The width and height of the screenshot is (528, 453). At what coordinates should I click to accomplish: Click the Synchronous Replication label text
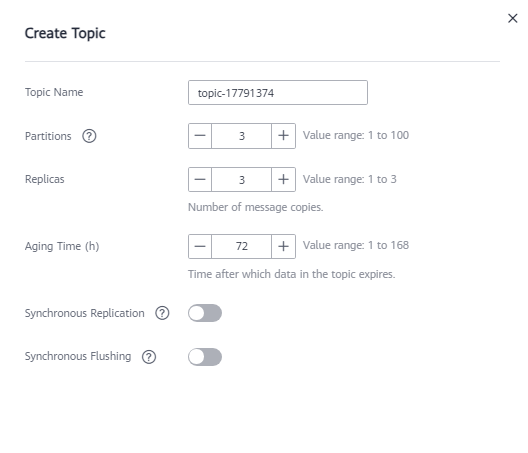click(x=85, y=313)
